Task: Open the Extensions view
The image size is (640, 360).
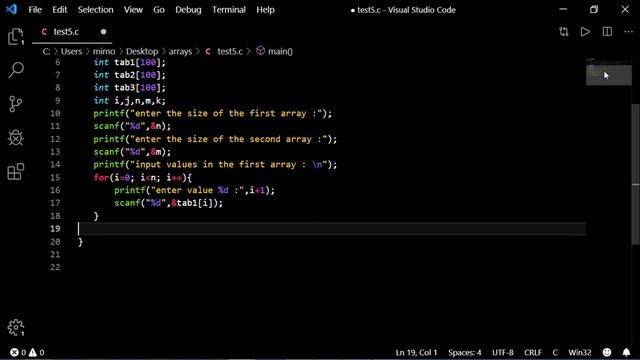Action: [16, 171]
